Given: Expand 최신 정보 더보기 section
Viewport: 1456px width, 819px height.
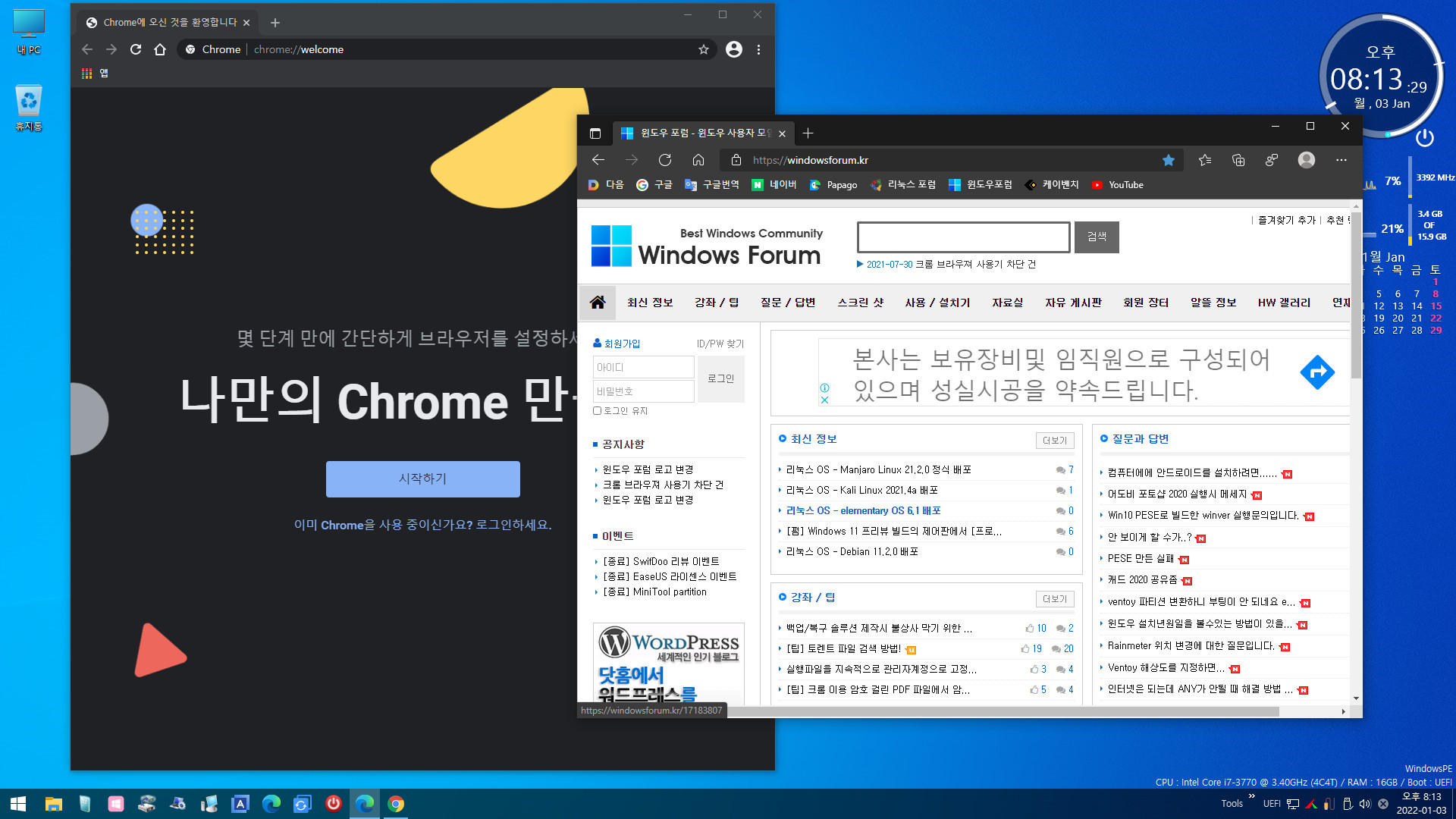Looking at the screenshot, I should coord(1054,439).
